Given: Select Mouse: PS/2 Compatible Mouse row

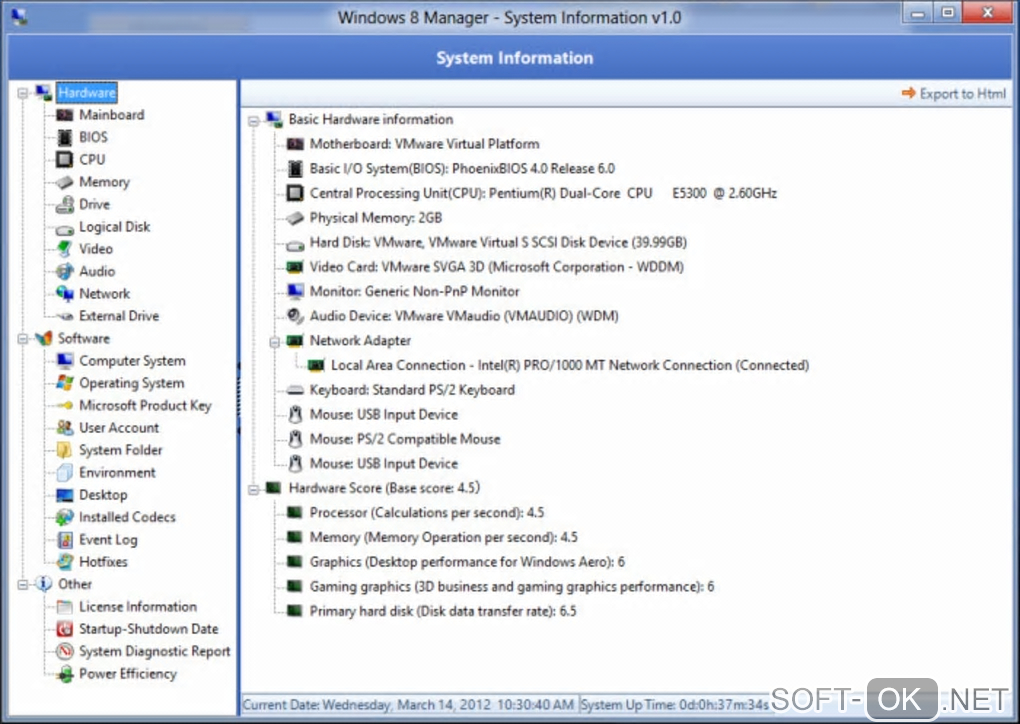Looking at the screenshot, I should pyautogui.click(x=405, y=440).
